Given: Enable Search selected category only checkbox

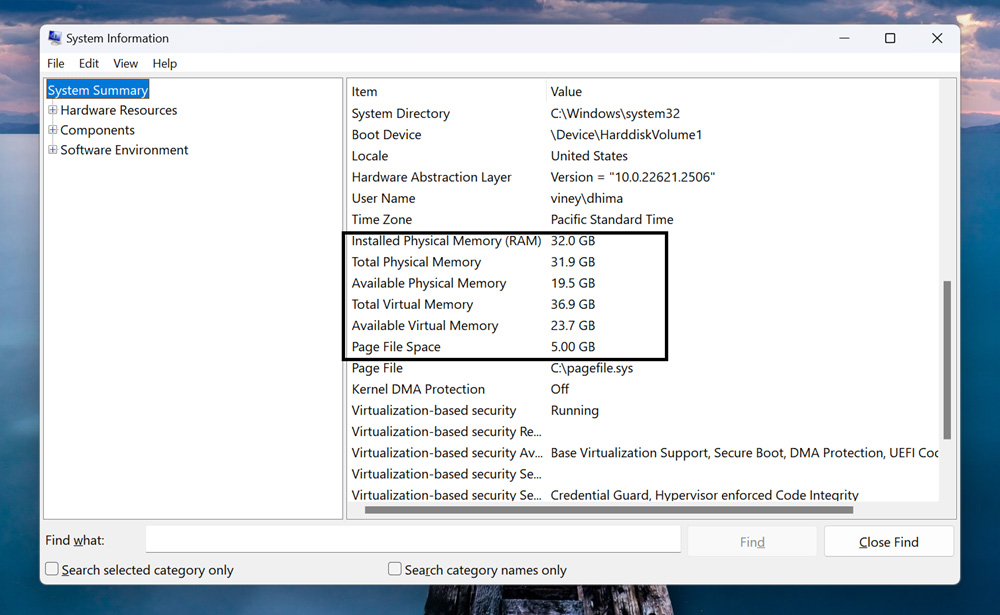Looking at the screenshot, I should click(52, 568).
